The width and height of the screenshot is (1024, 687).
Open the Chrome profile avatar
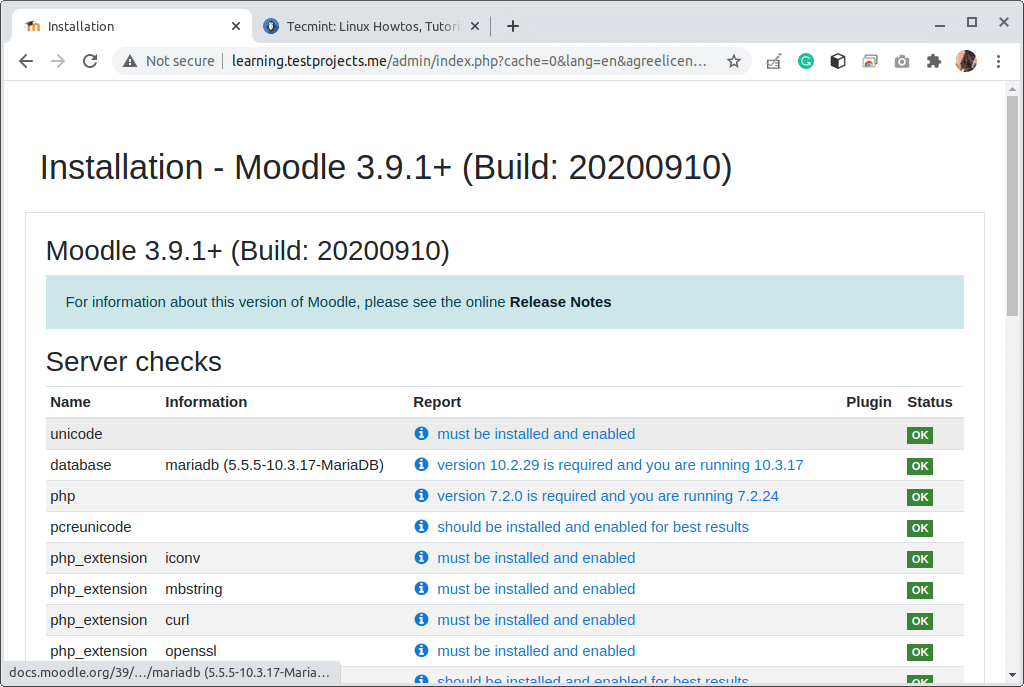point(966,61)
